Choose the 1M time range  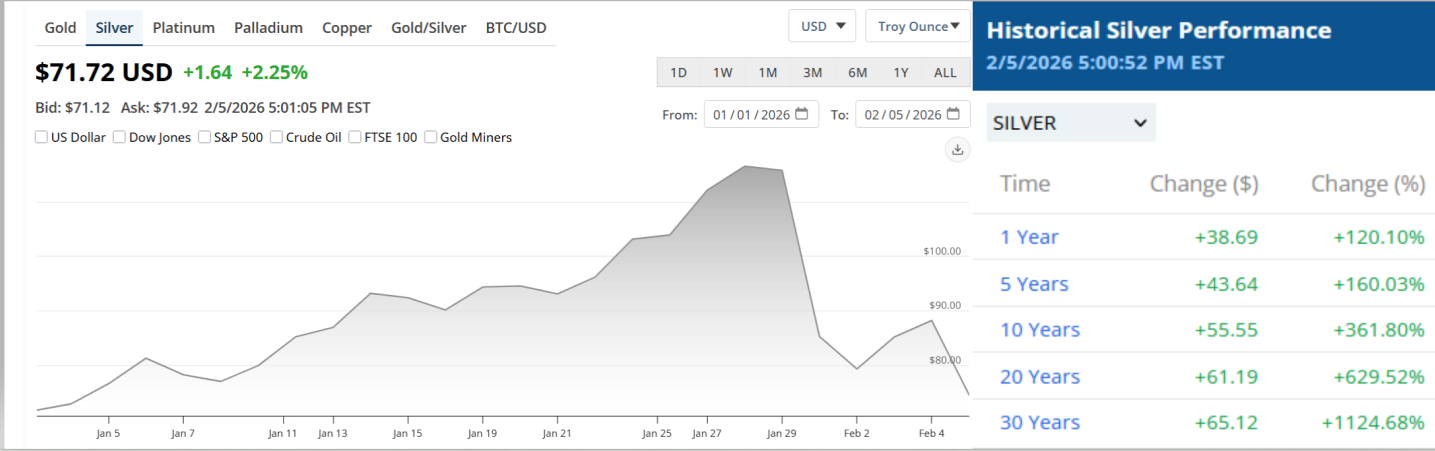point(767,73)
